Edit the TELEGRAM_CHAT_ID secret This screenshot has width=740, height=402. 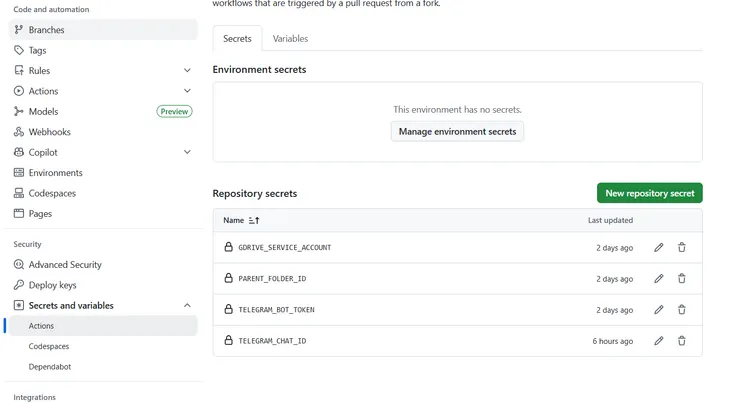click(x=658, y=341)
